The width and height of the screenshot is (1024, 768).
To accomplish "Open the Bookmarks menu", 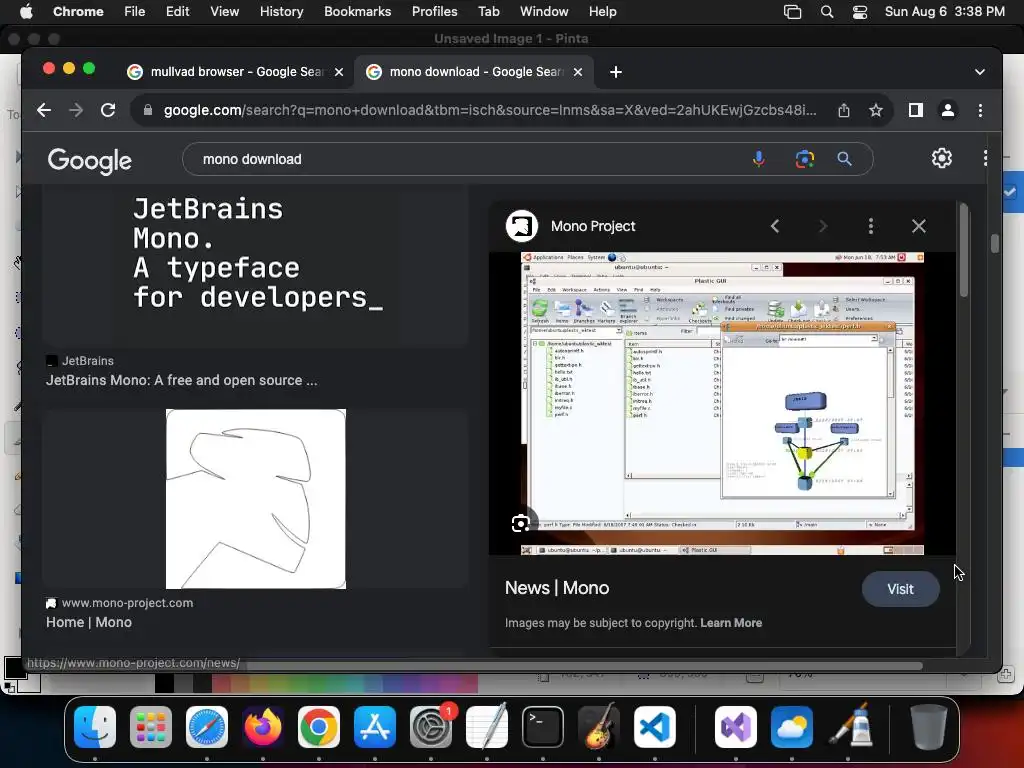I will pyautogui.click(x=358, y=12).
